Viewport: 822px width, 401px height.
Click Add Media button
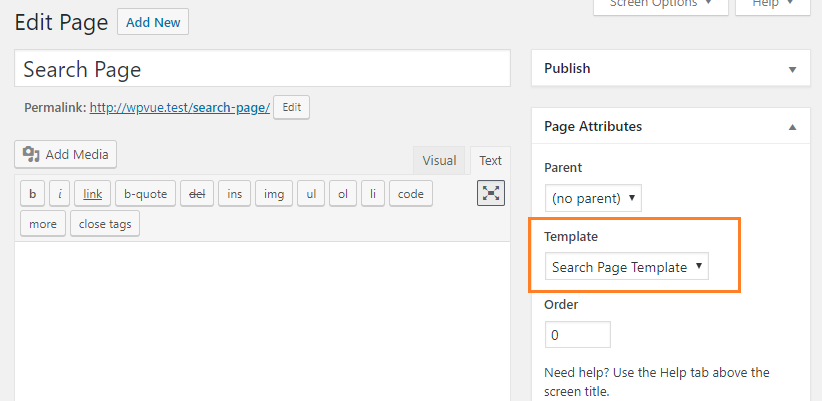click(66, 155)
